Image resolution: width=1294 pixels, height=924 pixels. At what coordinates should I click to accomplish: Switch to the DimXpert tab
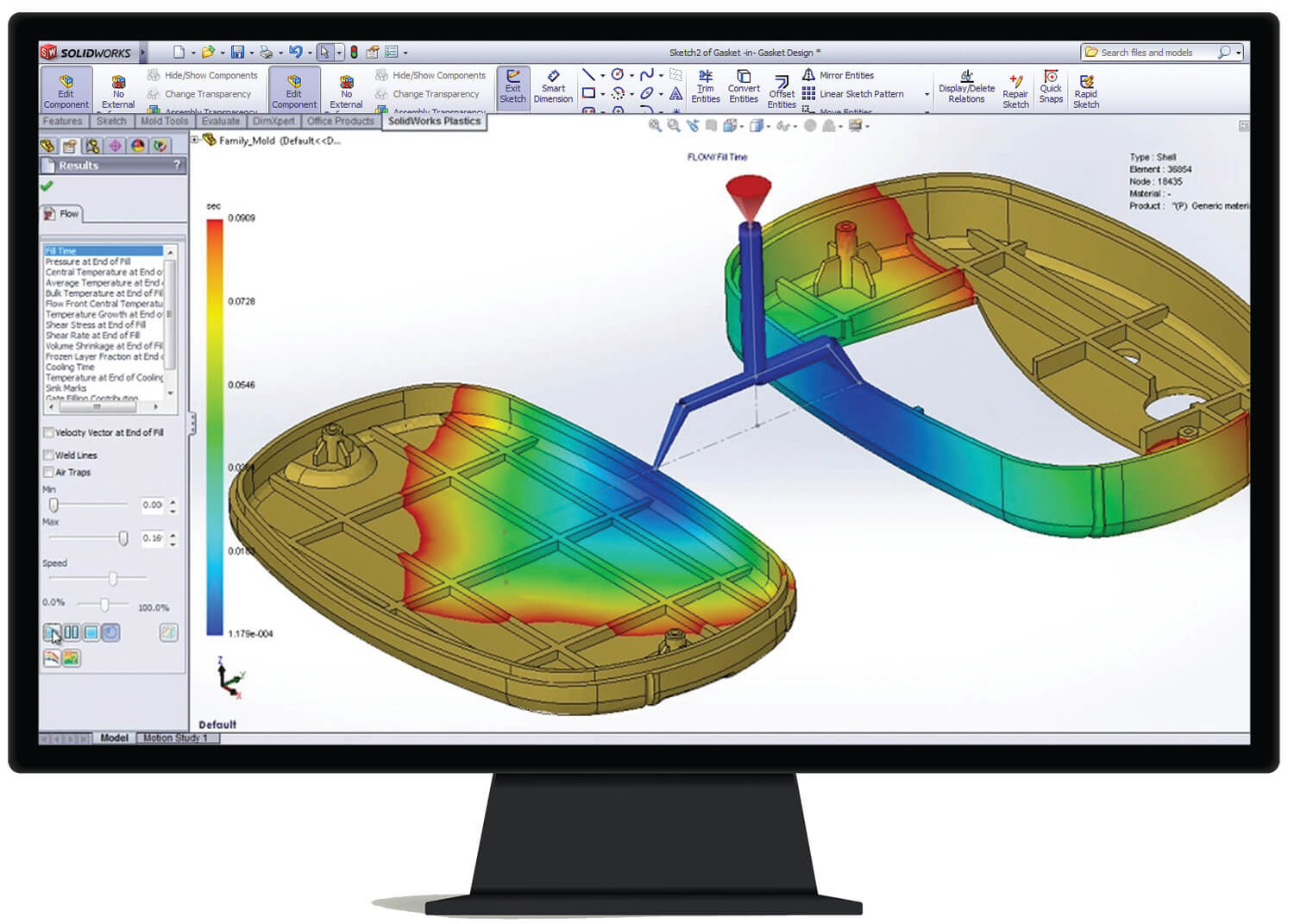coord(273,122)
